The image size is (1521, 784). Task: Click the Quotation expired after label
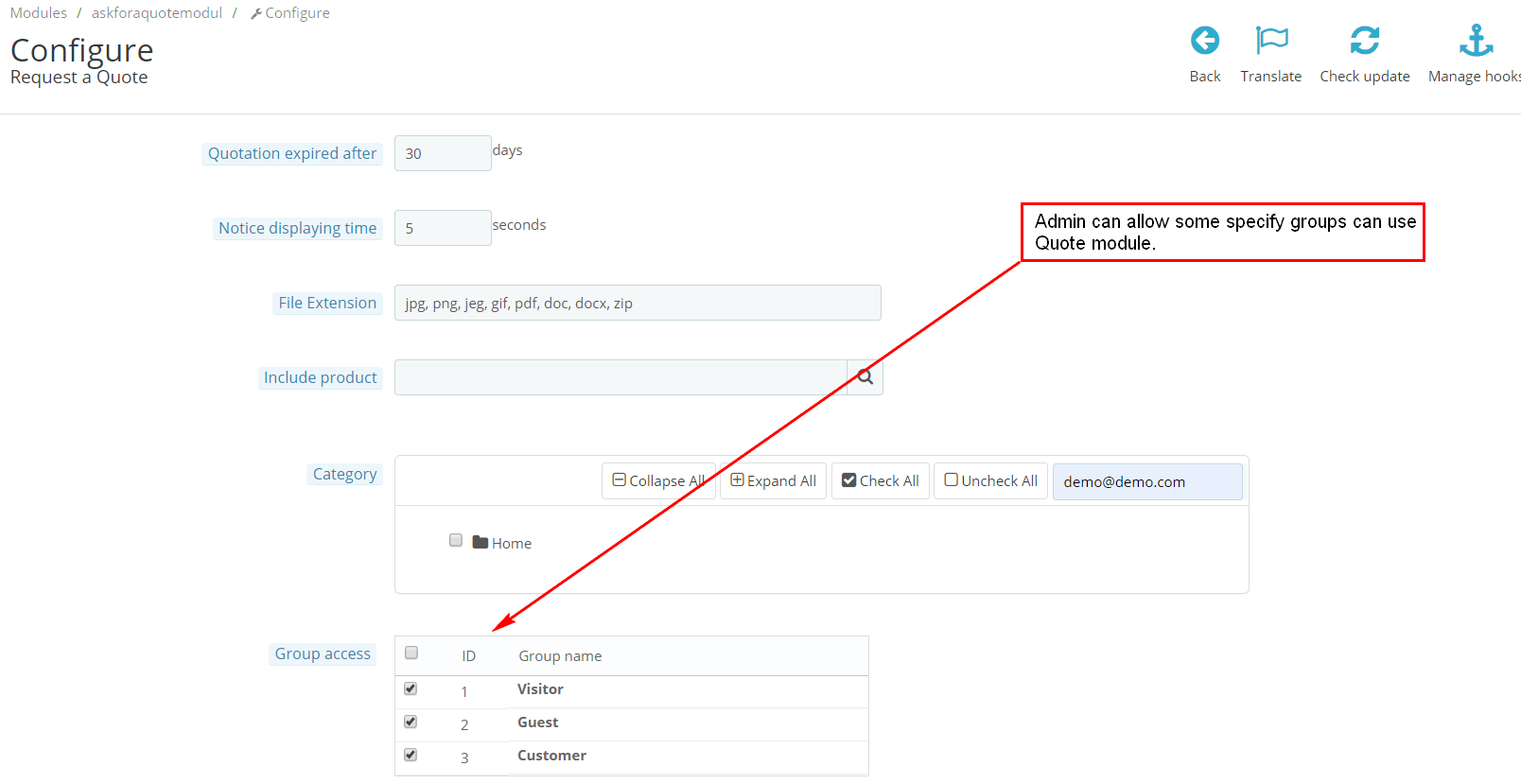click(292, 153)
